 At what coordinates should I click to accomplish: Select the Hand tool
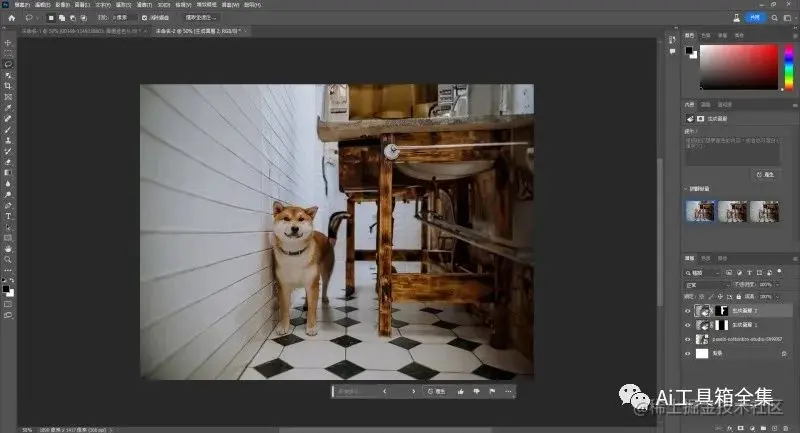[8, 249]
